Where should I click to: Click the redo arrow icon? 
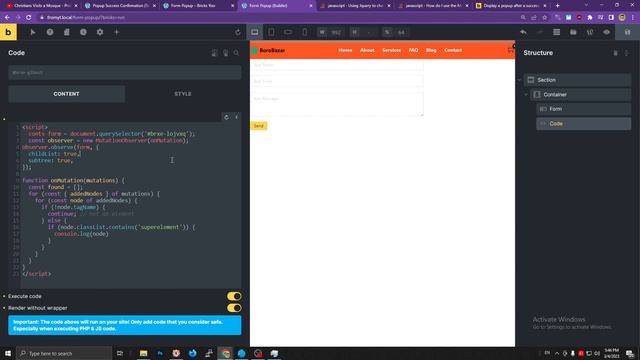pos(540,32)
